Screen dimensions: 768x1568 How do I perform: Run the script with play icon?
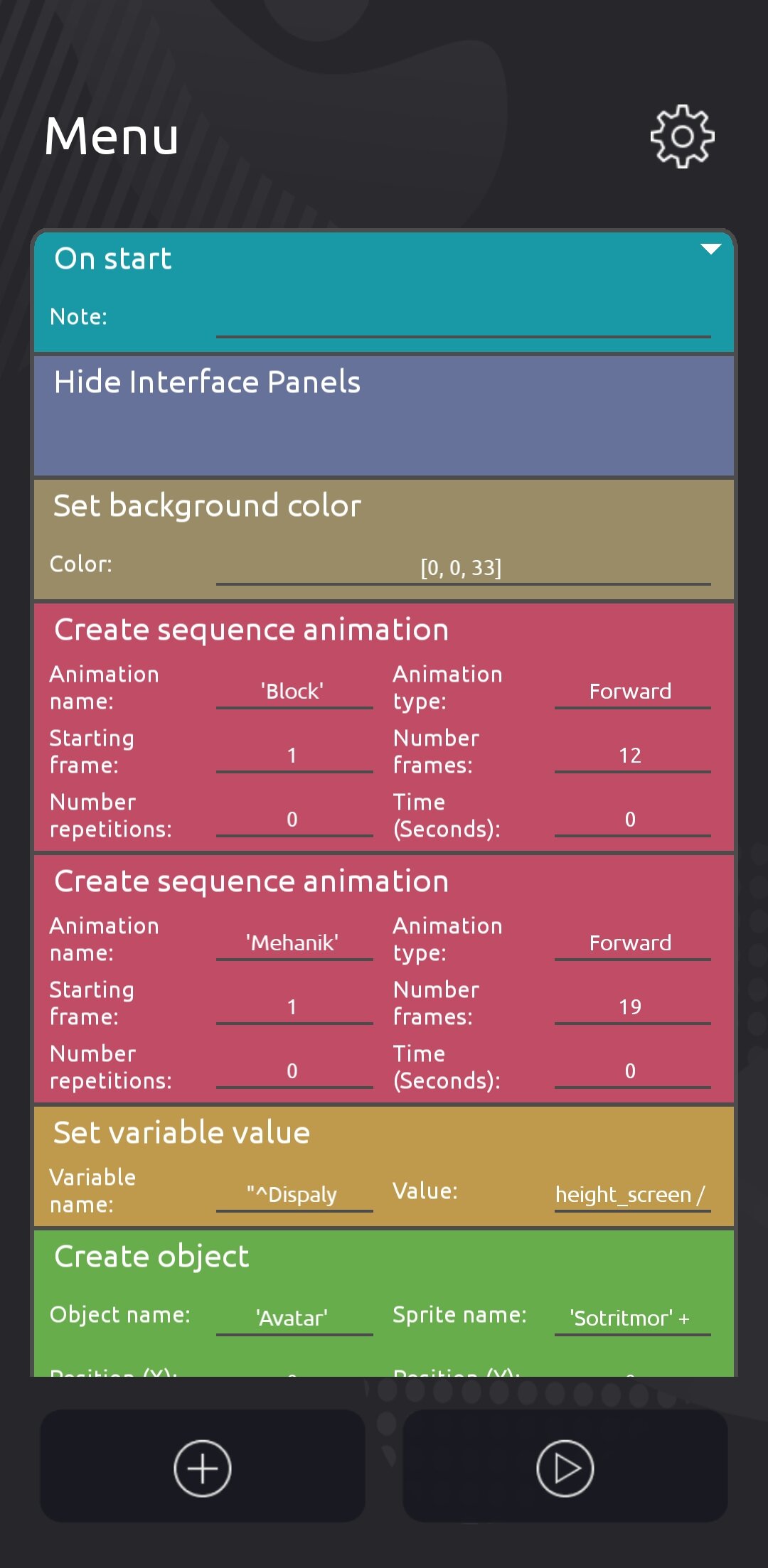point(565,1468)
